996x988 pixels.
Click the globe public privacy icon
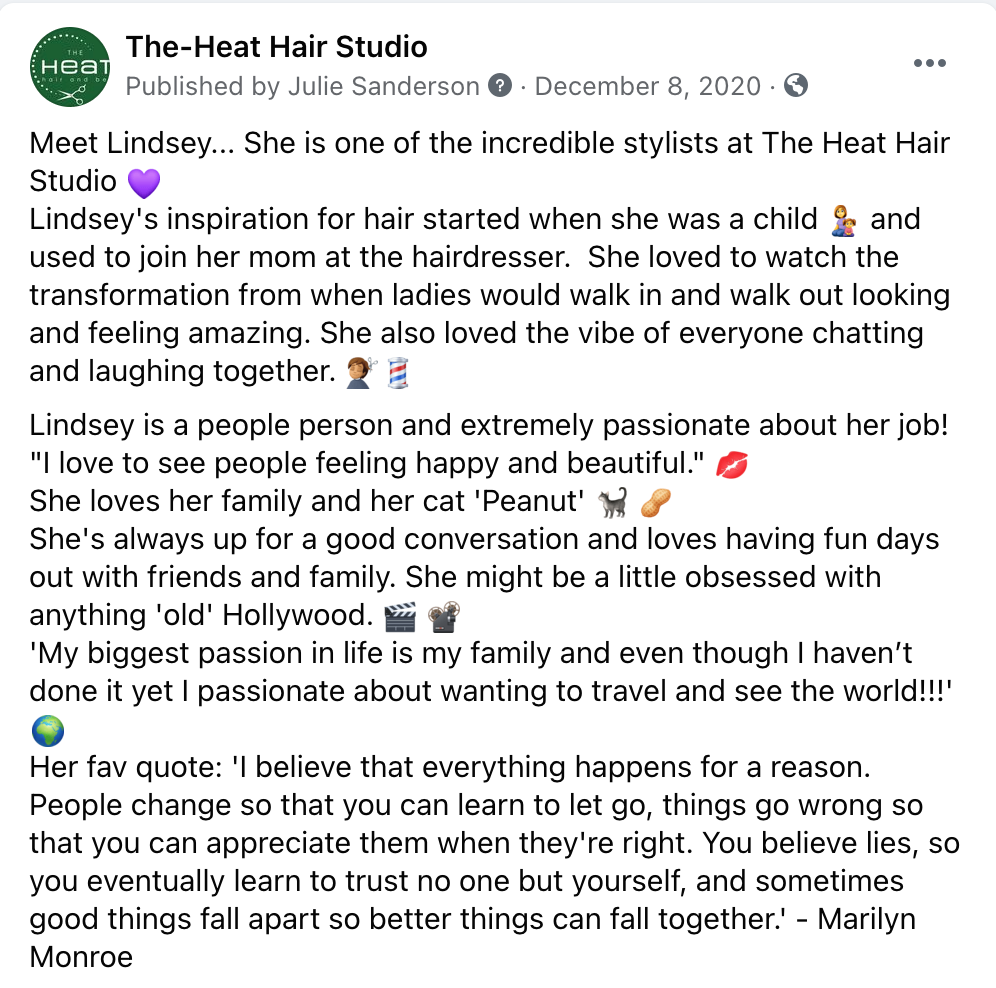796,85
